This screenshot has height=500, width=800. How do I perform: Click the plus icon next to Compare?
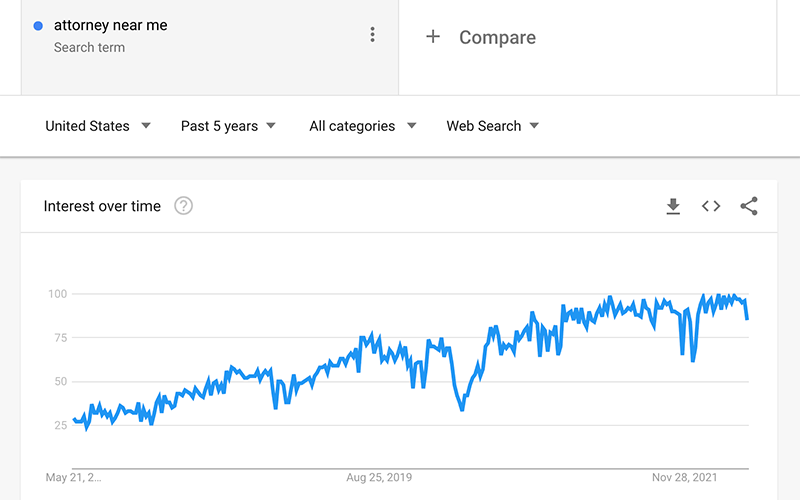pos(433,37)
